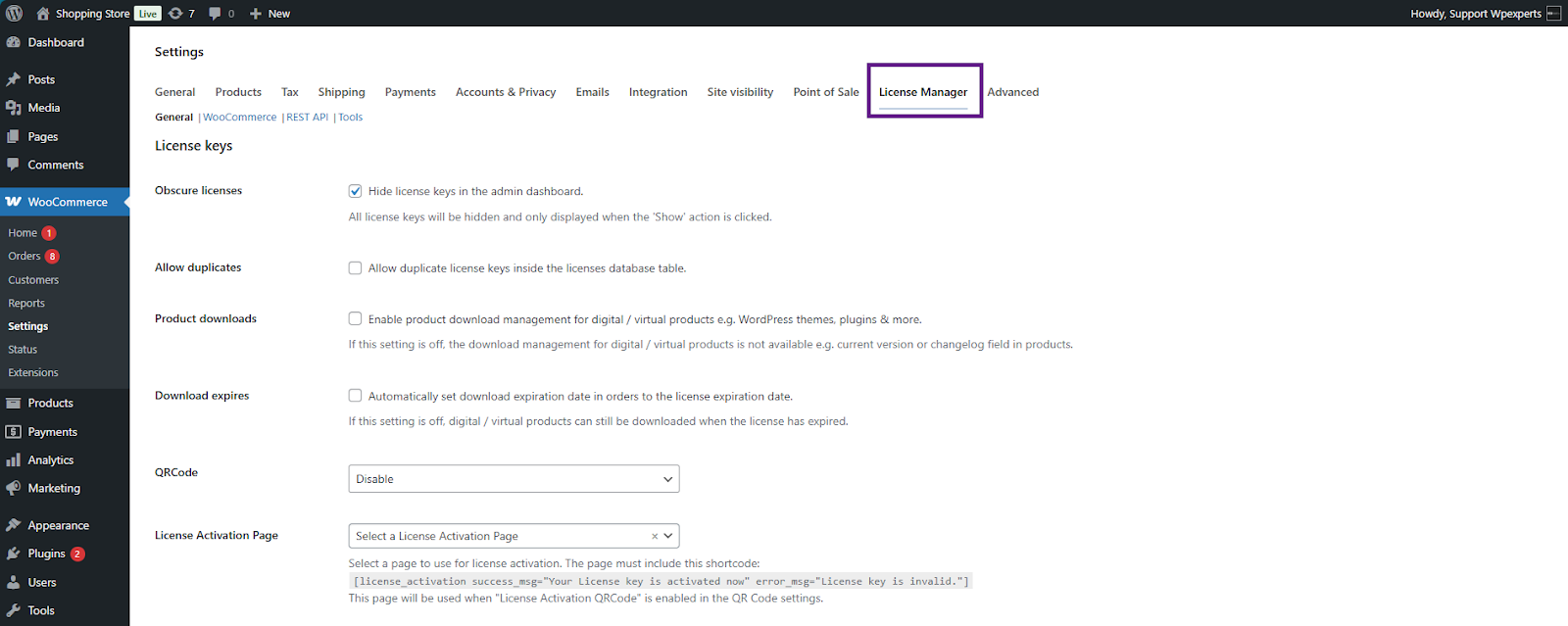Viewport: 1568px width, 626px height.
Task: Open the updates icon showing 7
Action: [176, 14]
